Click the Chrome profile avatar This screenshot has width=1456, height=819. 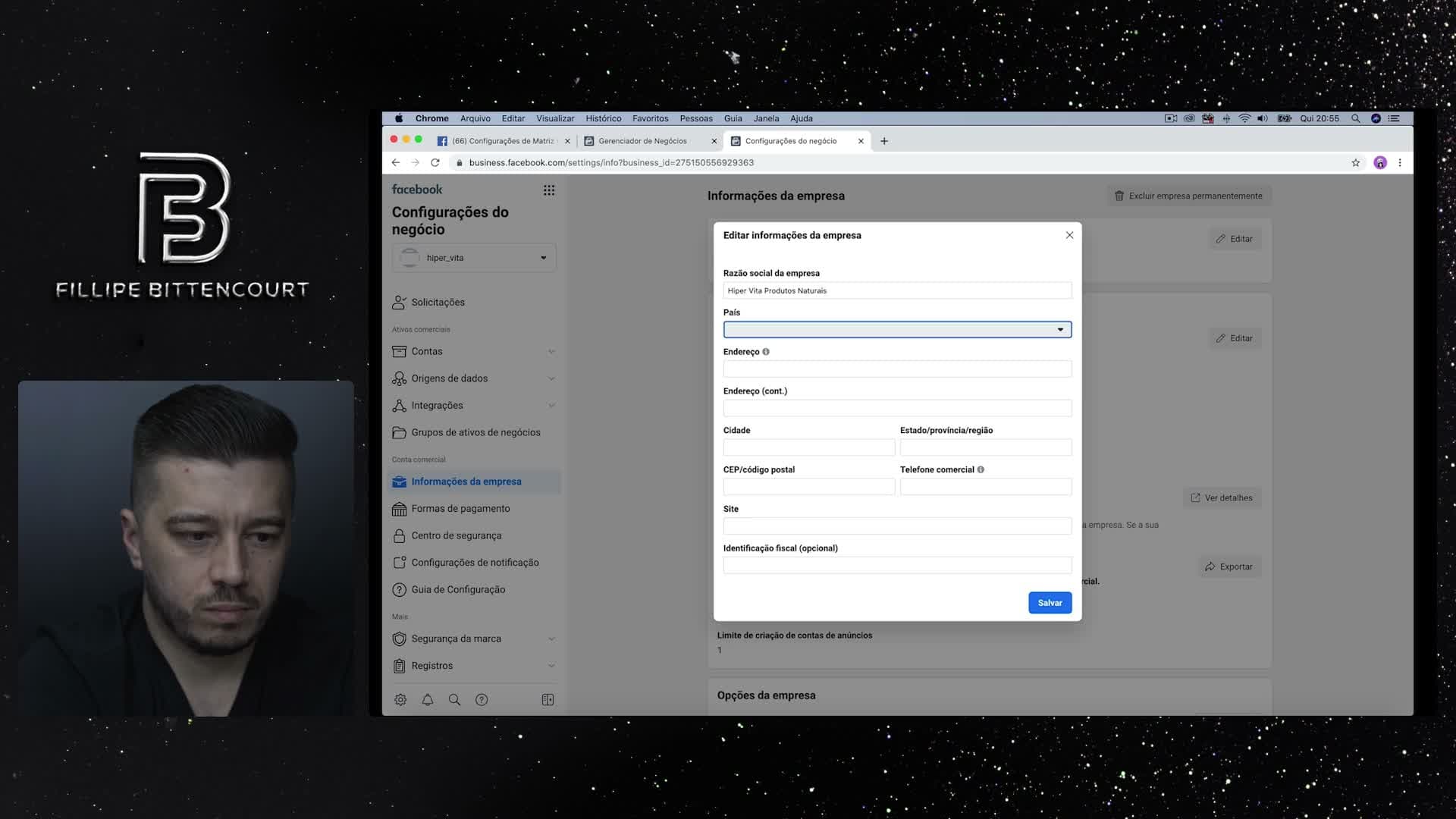point(1380,162)
